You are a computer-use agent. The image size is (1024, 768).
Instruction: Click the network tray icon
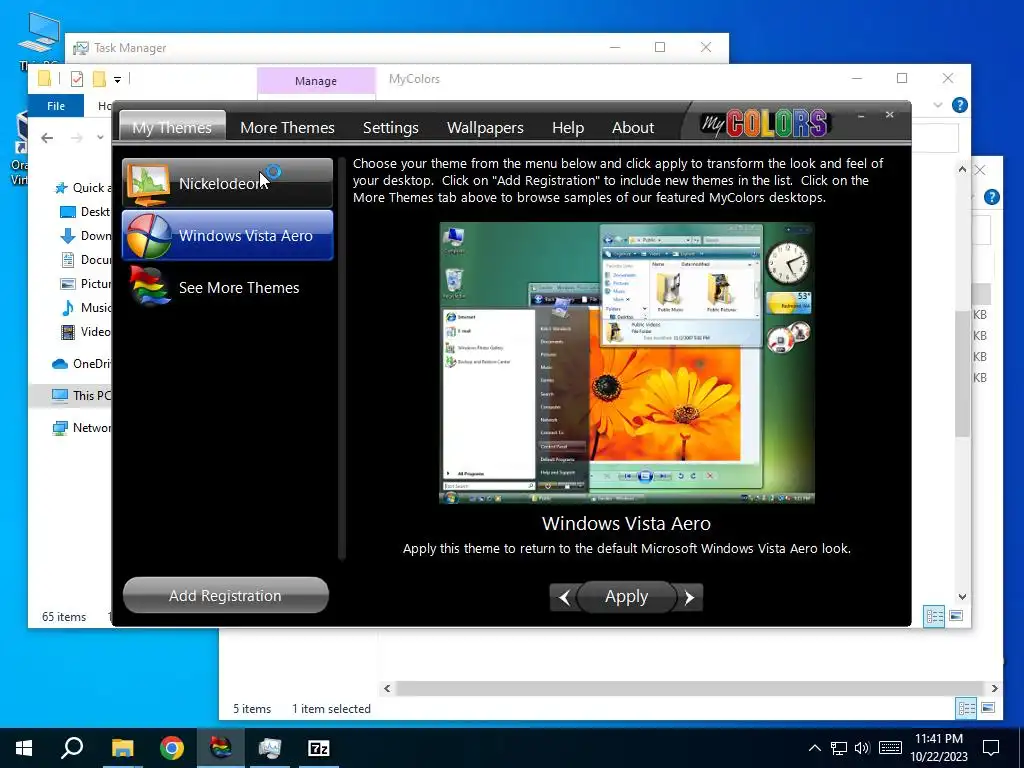pos(839,748)
